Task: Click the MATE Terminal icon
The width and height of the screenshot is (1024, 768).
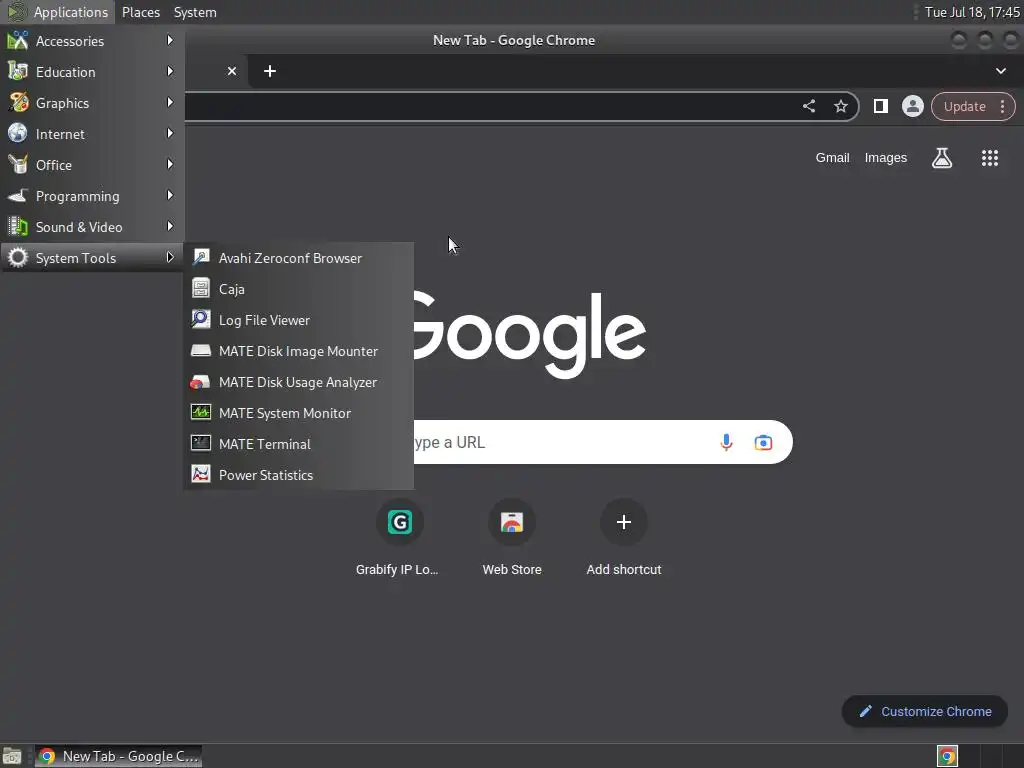Action: [x=200, y=444]
